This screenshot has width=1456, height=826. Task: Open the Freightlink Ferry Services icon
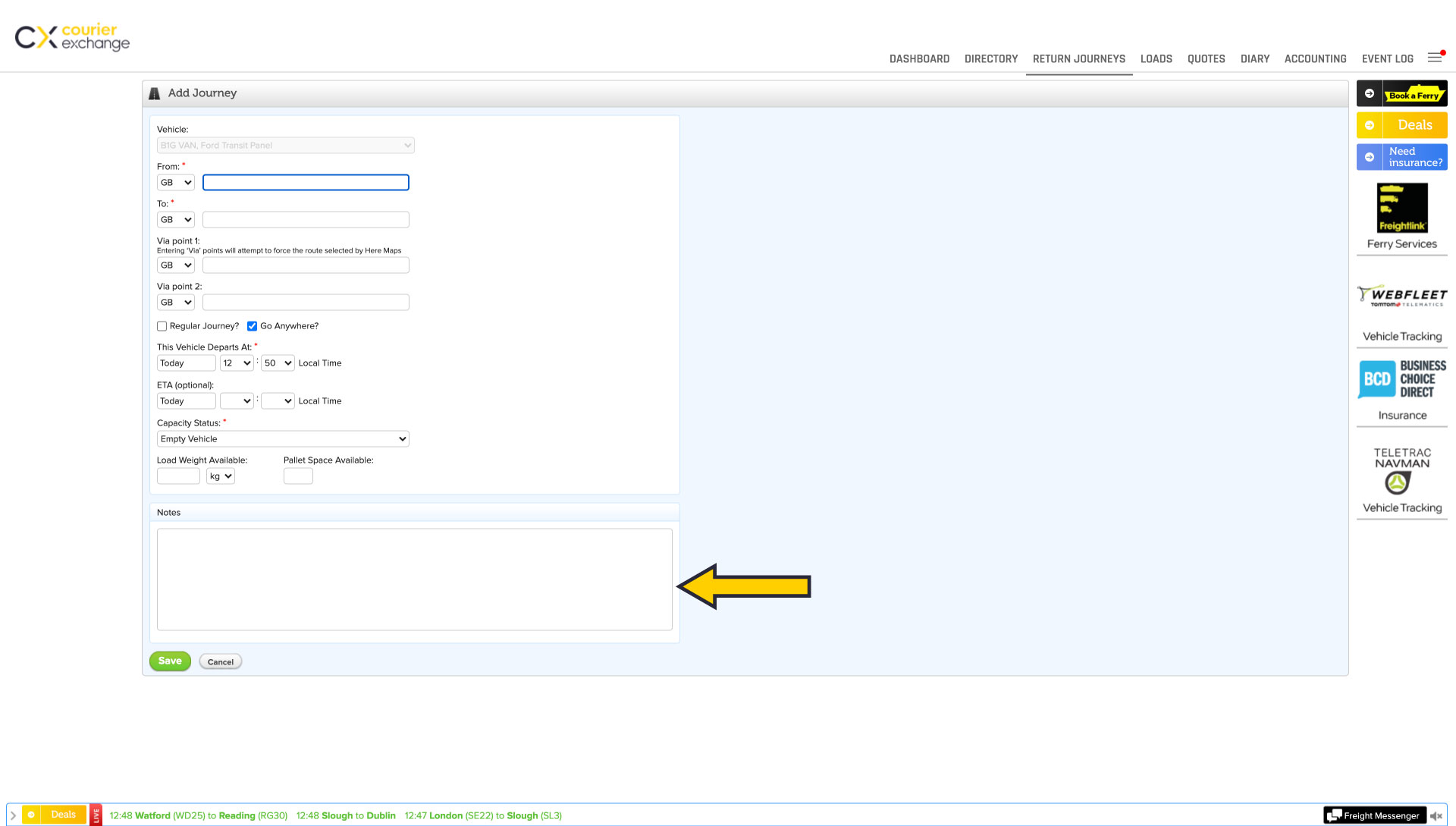coord(1401,209)
